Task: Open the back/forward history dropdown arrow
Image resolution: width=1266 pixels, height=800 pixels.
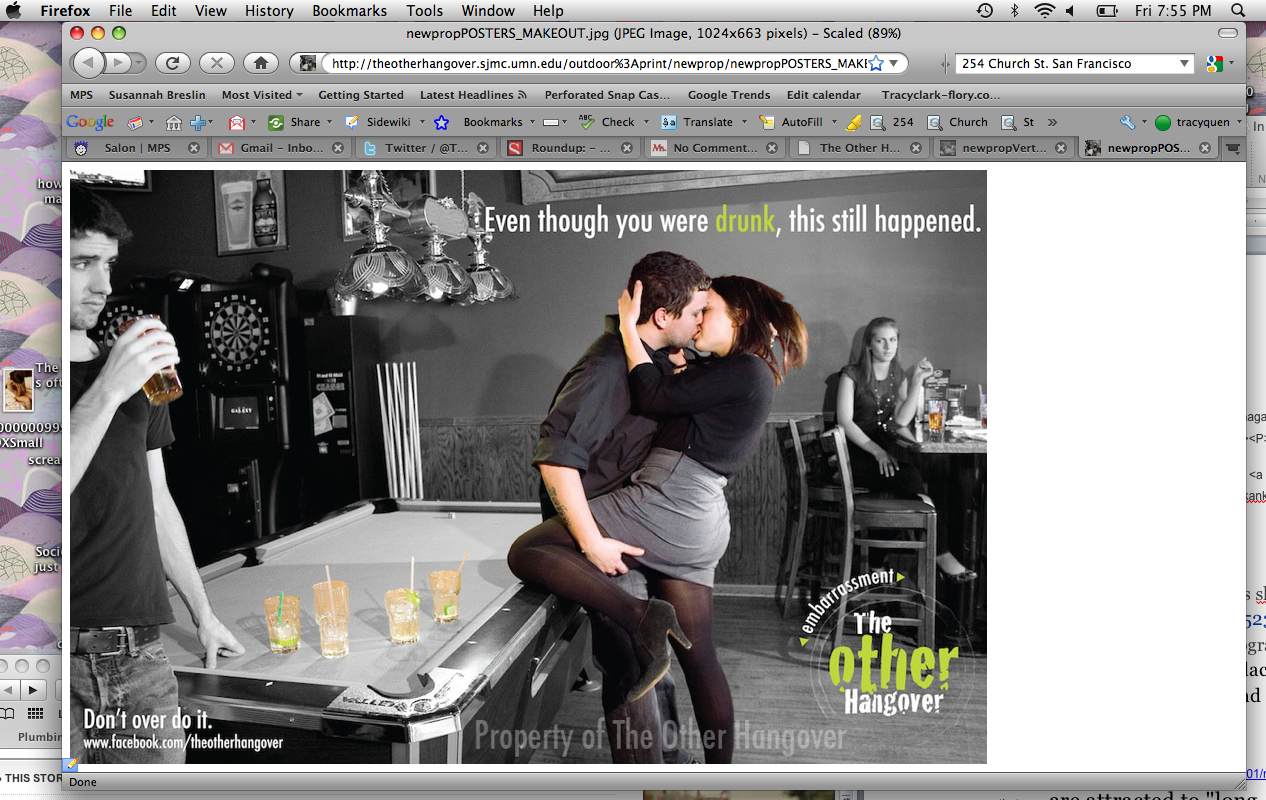Action: click(138, 63)
